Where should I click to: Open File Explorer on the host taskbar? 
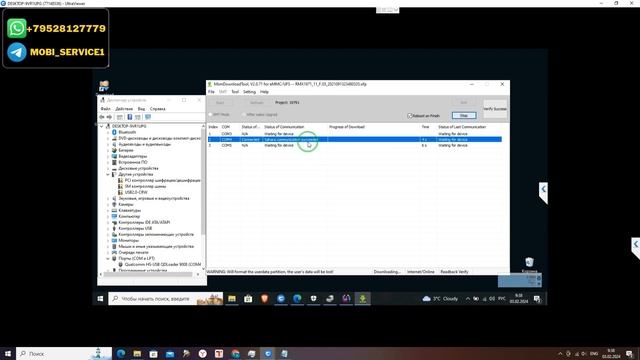pos(137,353)
